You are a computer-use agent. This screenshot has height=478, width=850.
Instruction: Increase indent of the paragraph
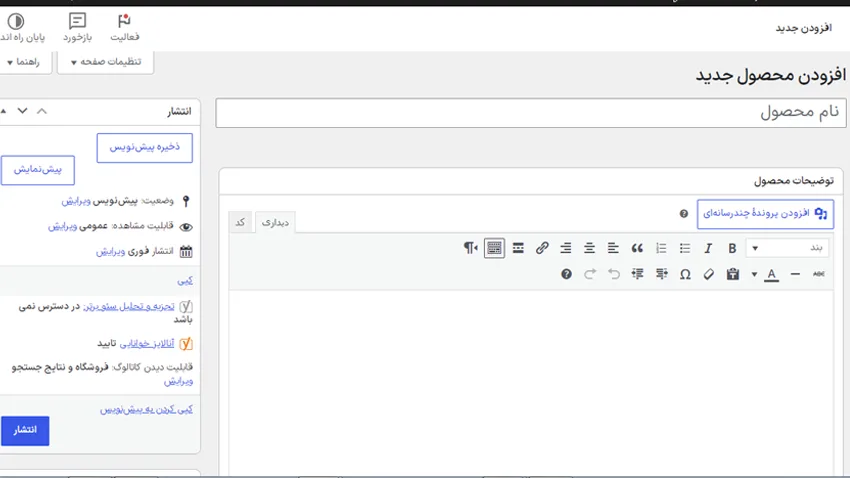638,274
